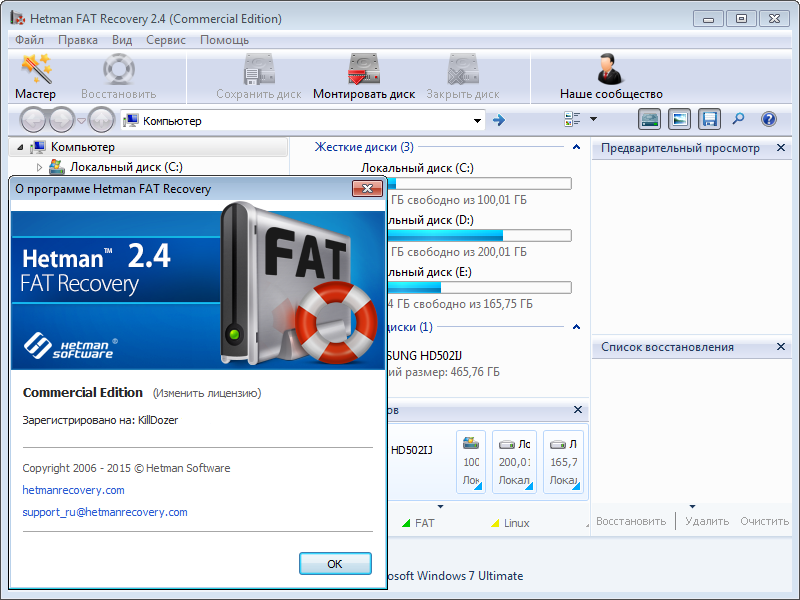Open the Правка menu
Viewport: 800px width, 600px height.
(x=78, y=40)
